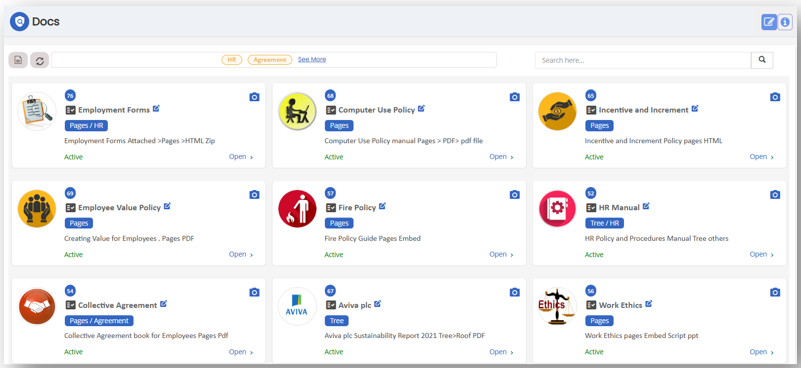The image size is (801, 368).
Task: Click the Collective Agreement handshake thumbnail
Action: 37,306
